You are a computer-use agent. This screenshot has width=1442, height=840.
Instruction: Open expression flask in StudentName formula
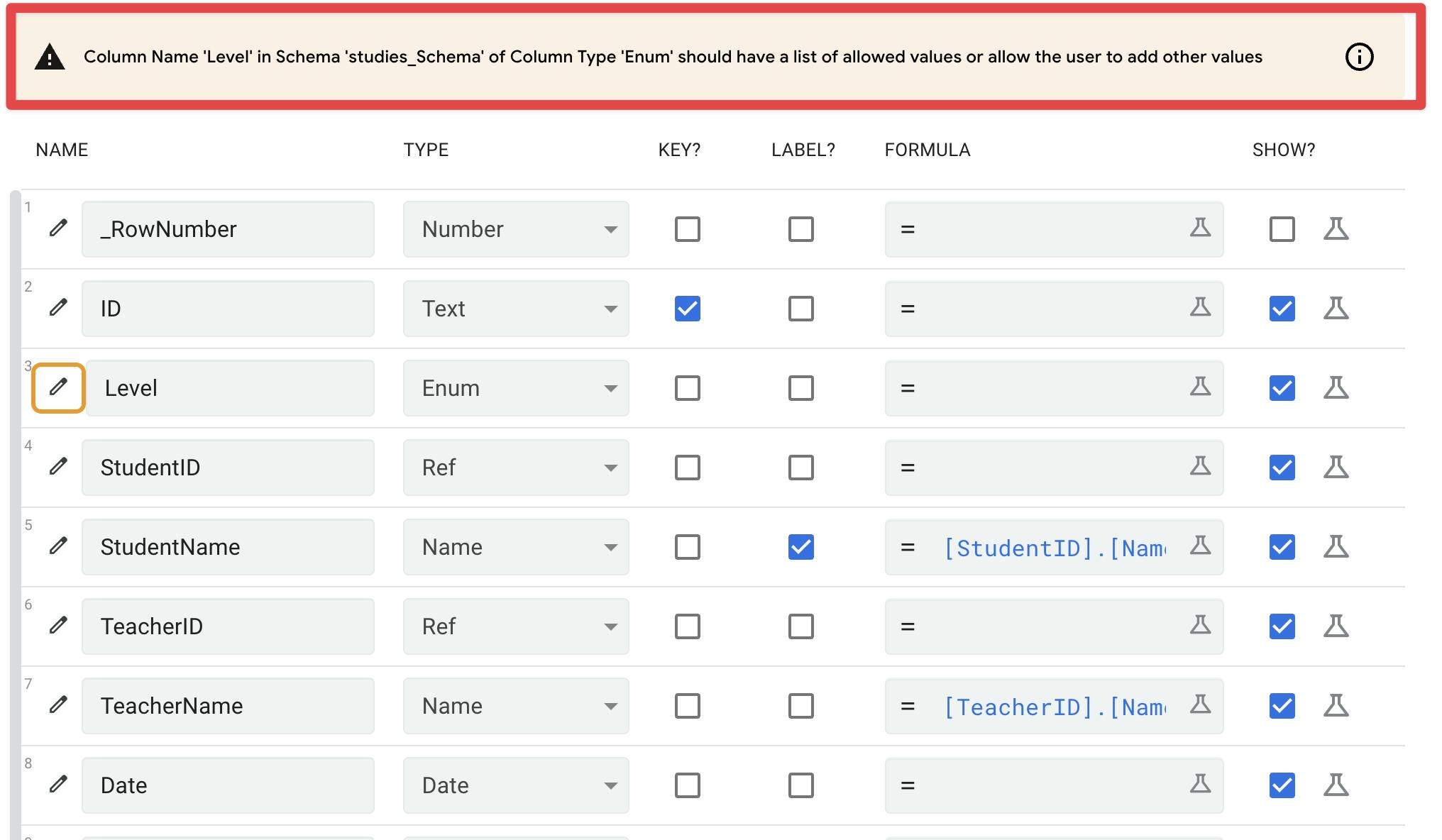click(1200, 546)
